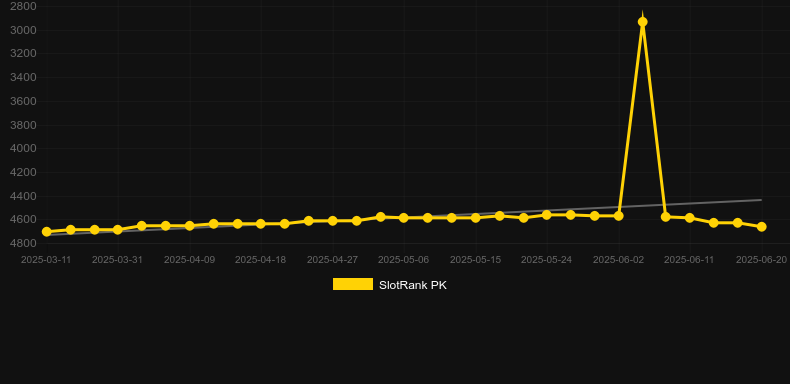The height and width of the screenshot is (384, 790).
Task: Select the data point above 2025-04-27
Action: click(x=333, y=221)
